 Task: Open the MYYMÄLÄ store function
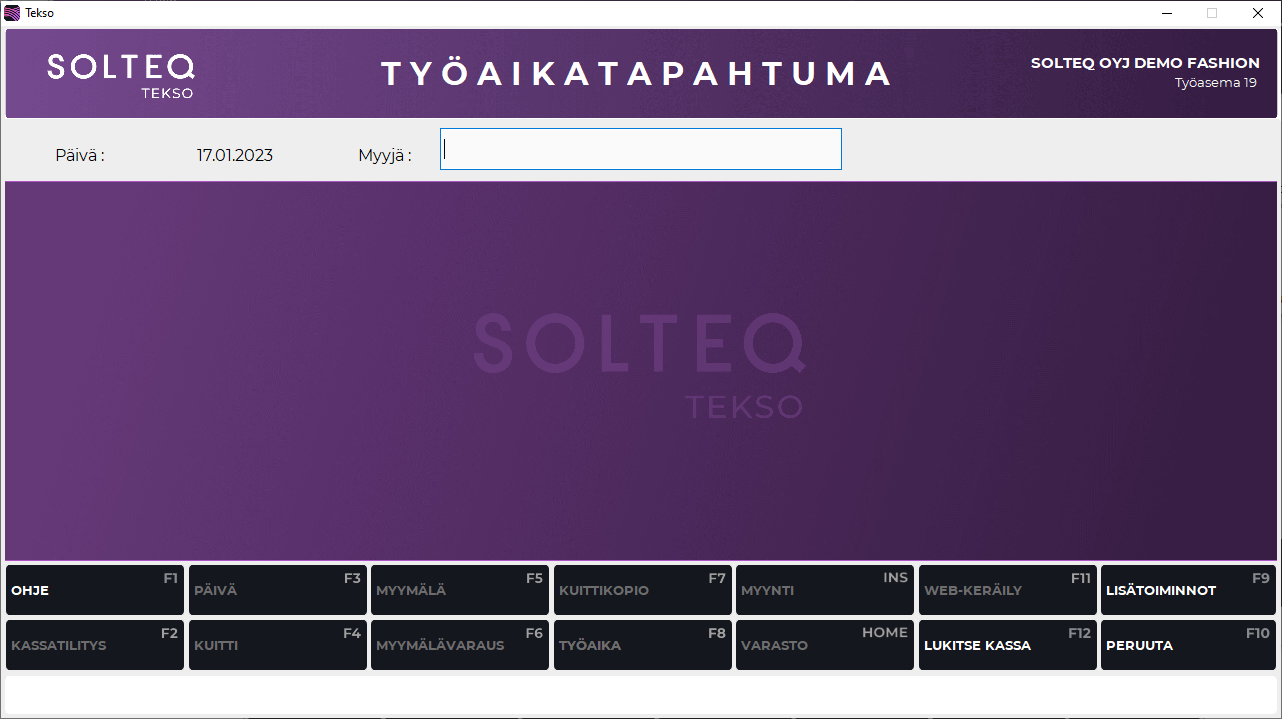coord(460,590)
